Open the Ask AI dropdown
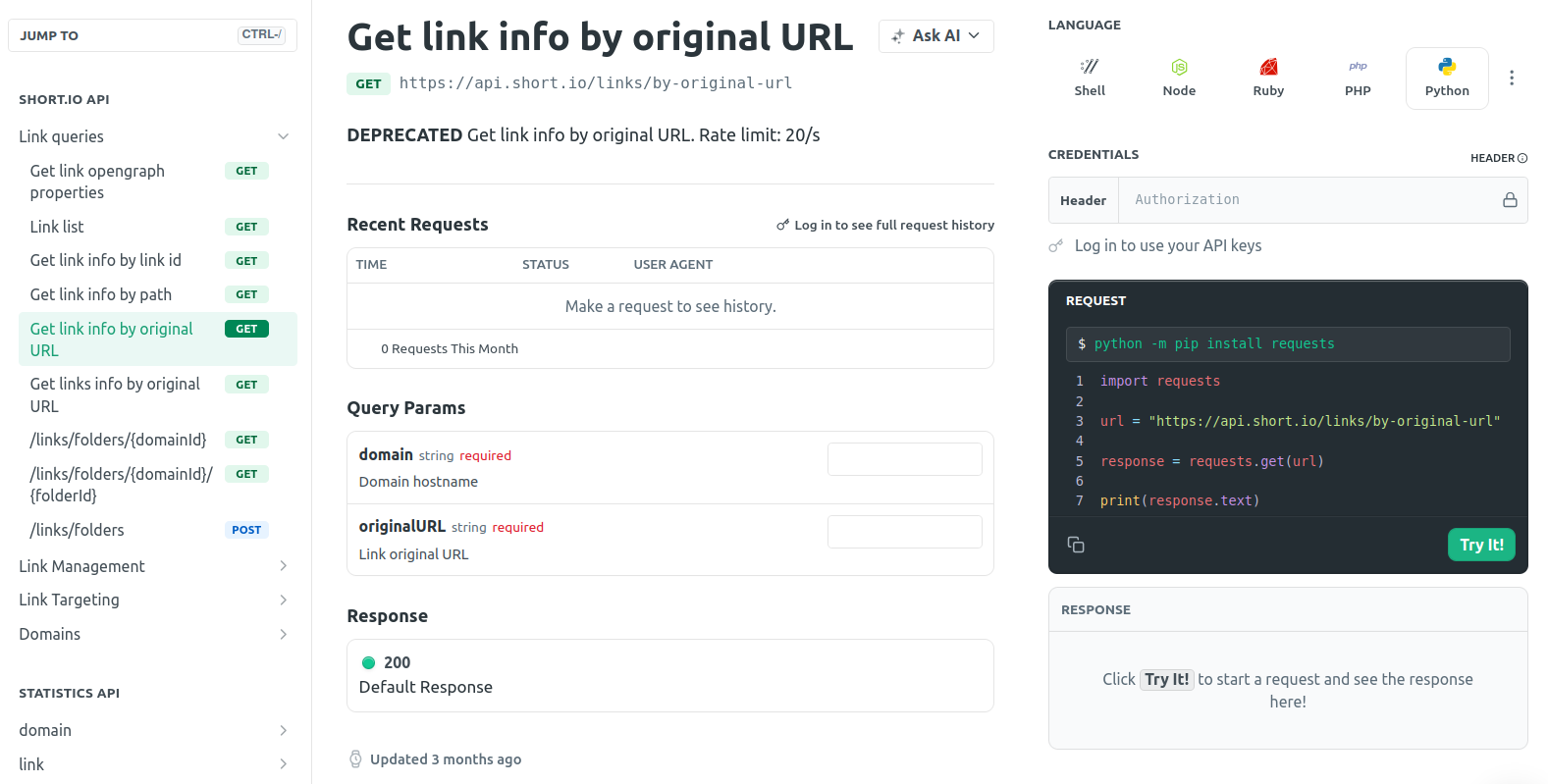The height and width of the screenshot is (784, 1548). (x=936, y=36)
